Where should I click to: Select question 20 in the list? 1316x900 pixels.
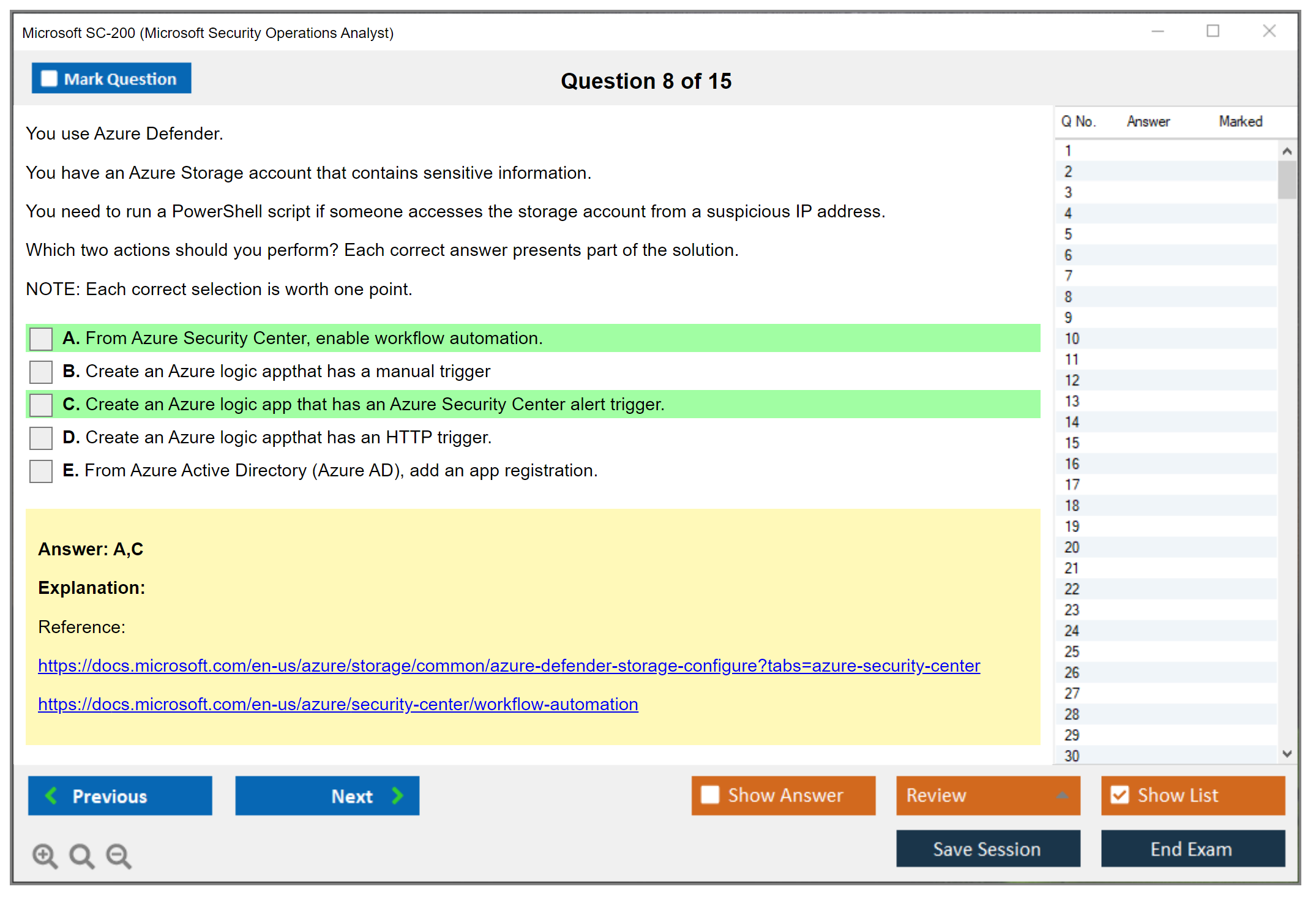point(1072,547)
